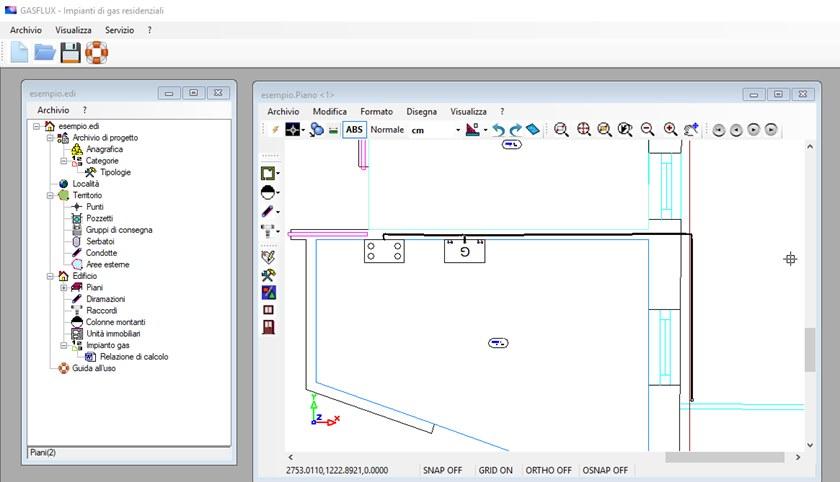Screen dimensions: 840x482
Task: Click the Undo arrow icon
Action: coord(497,129)
